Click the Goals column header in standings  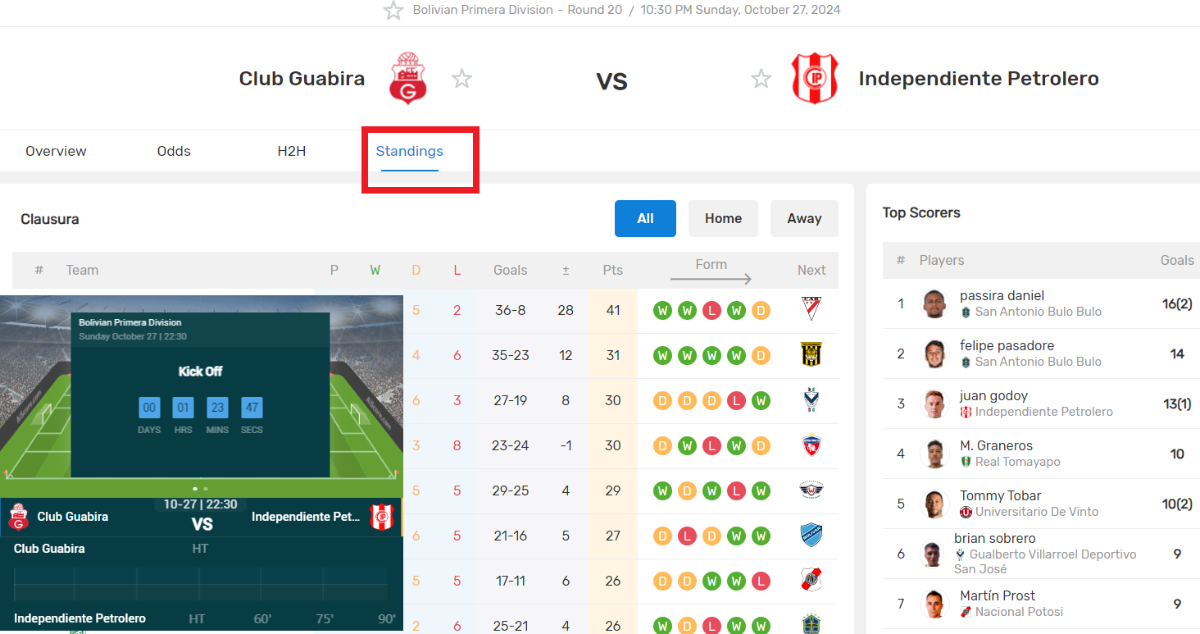[x=510, y=270]
